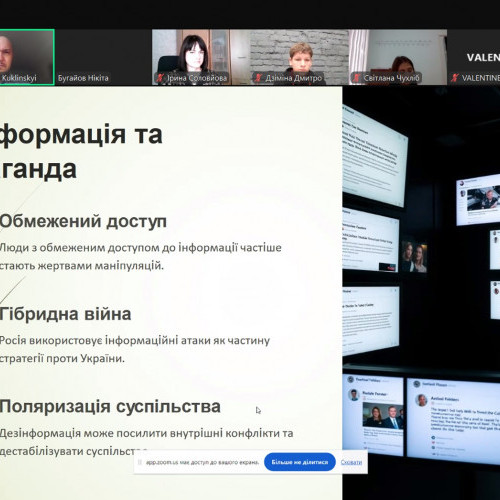Click the screen showing two women portrait
The image size is (500, 500).
[414, 256]
